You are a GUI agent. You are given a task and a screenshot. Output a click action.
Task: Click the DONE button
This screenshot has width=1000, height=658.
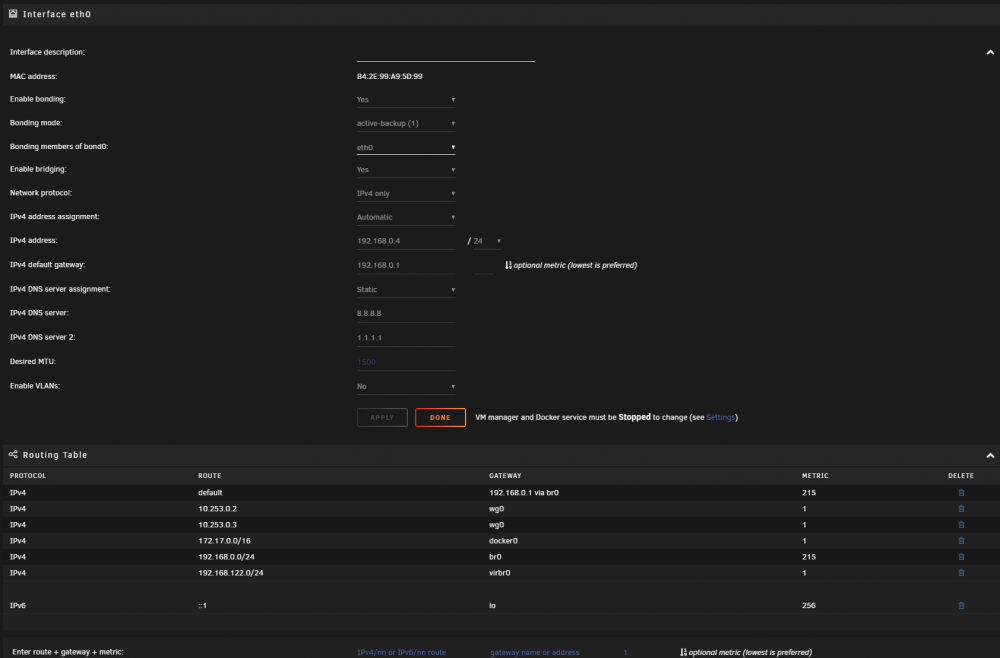tap(440, 418)
